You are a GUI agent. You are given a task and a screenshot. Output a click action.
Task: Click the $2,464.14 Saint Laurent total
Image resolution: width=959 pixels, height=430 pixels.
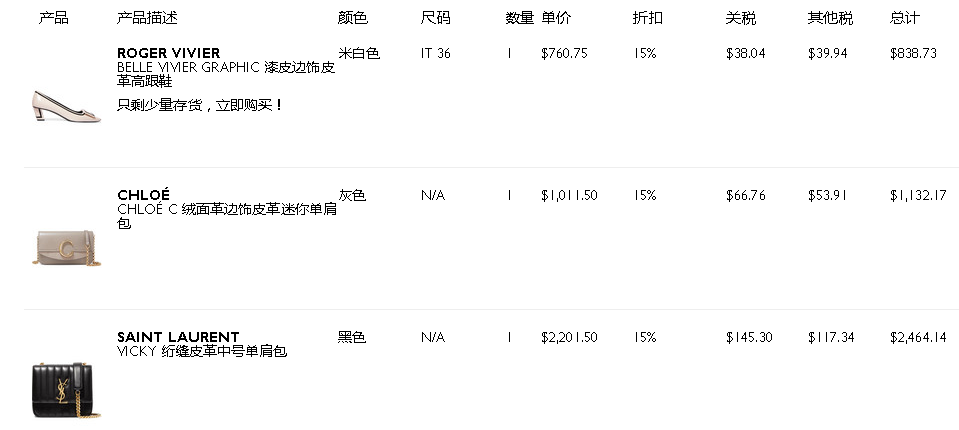(x=918, y=337)
